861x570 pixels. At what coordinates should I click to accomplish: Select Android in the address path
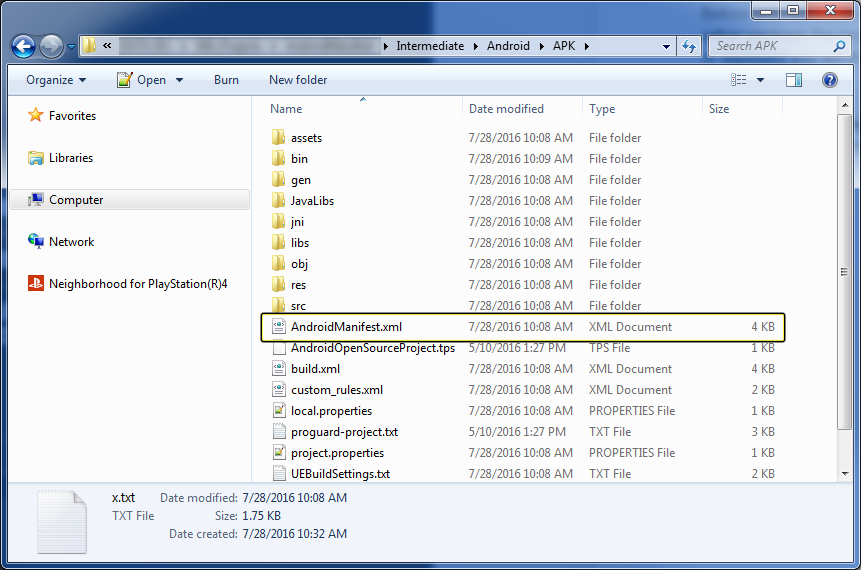[508, 46]
